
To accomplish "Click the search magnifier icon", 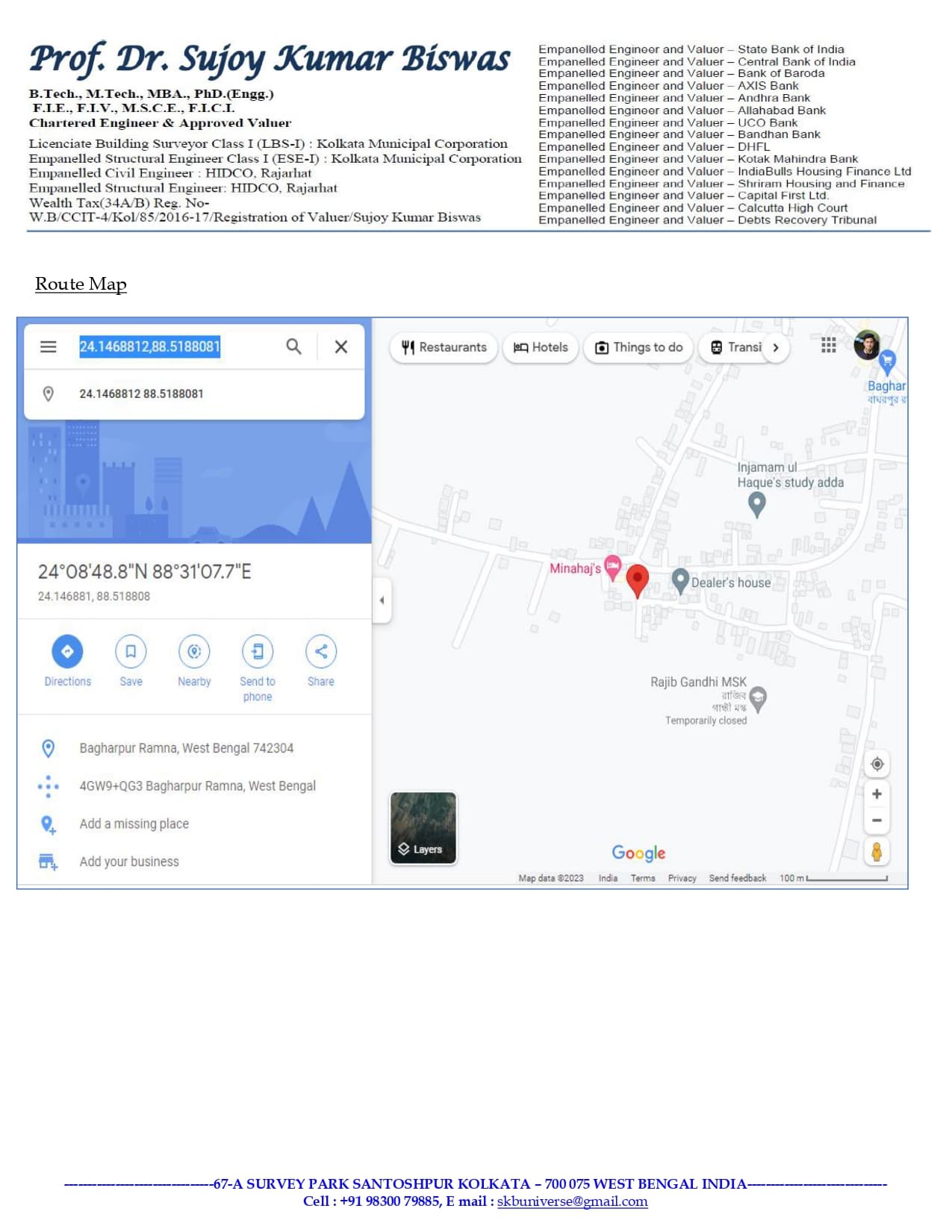I will [294, 346].
